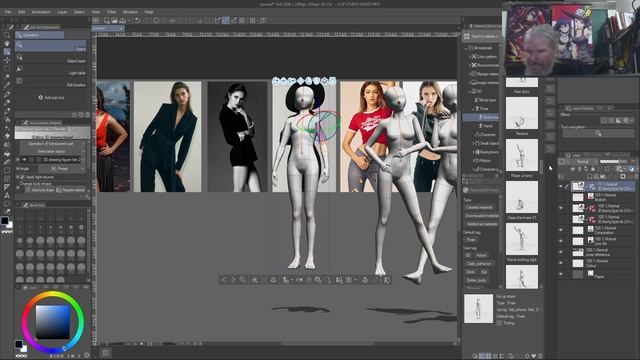Choose the Object sub tool

[x=51, y=46]
